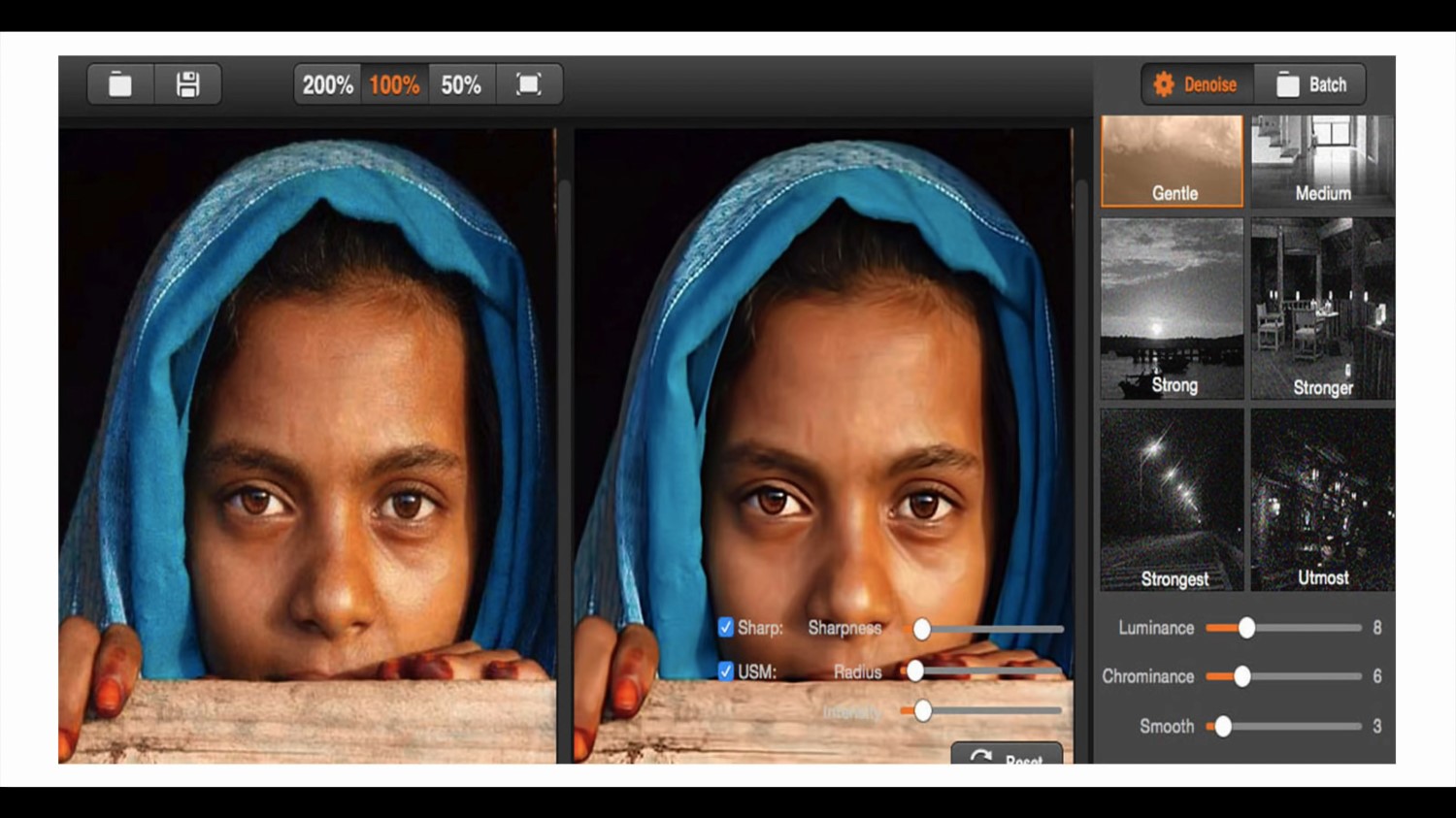This screenshot has height=818, width=1456.
Task: Click the Sharpness slider knob
Action: (921, 629)
